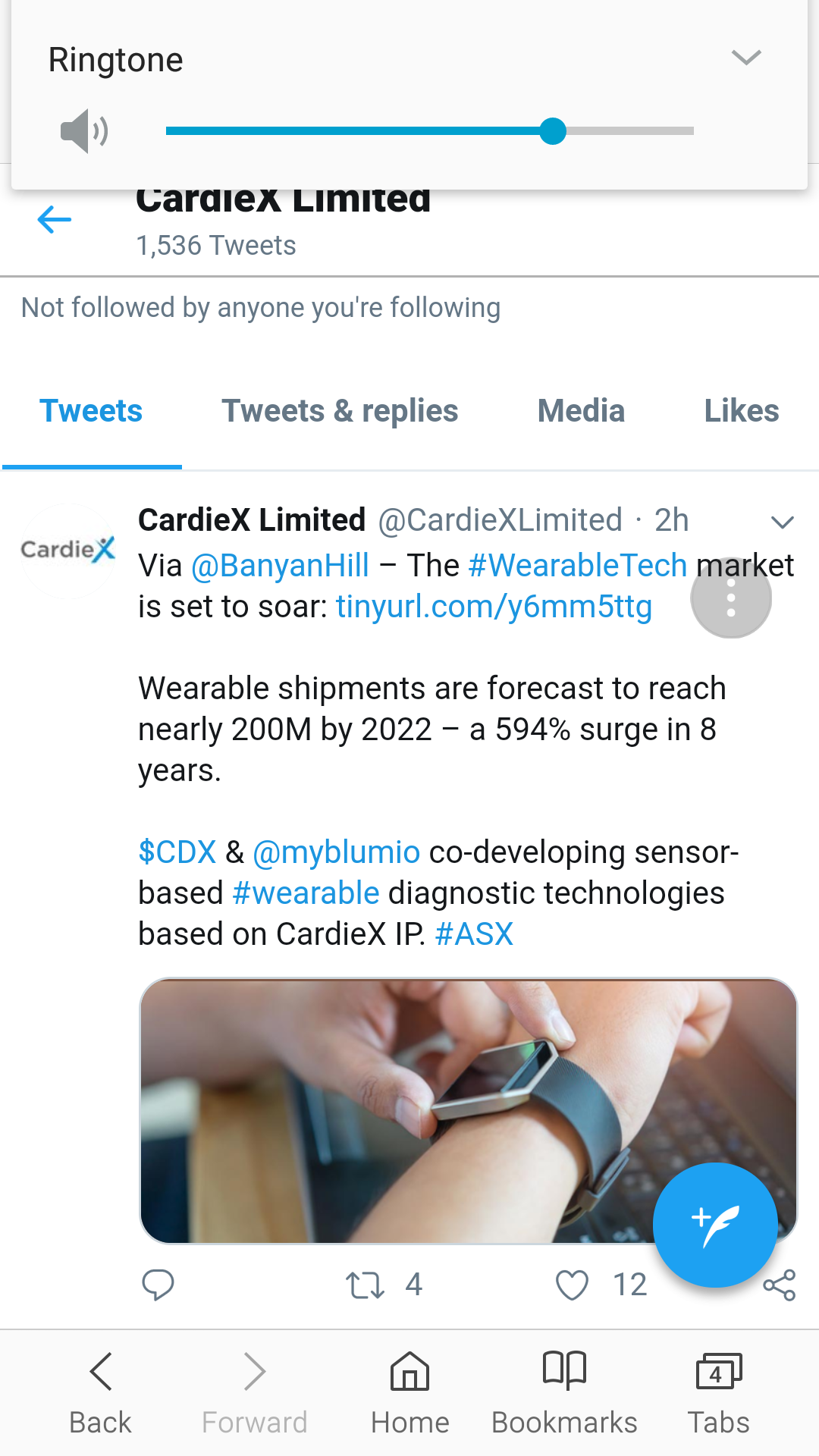Like the tweet with heart icon

572,1285
